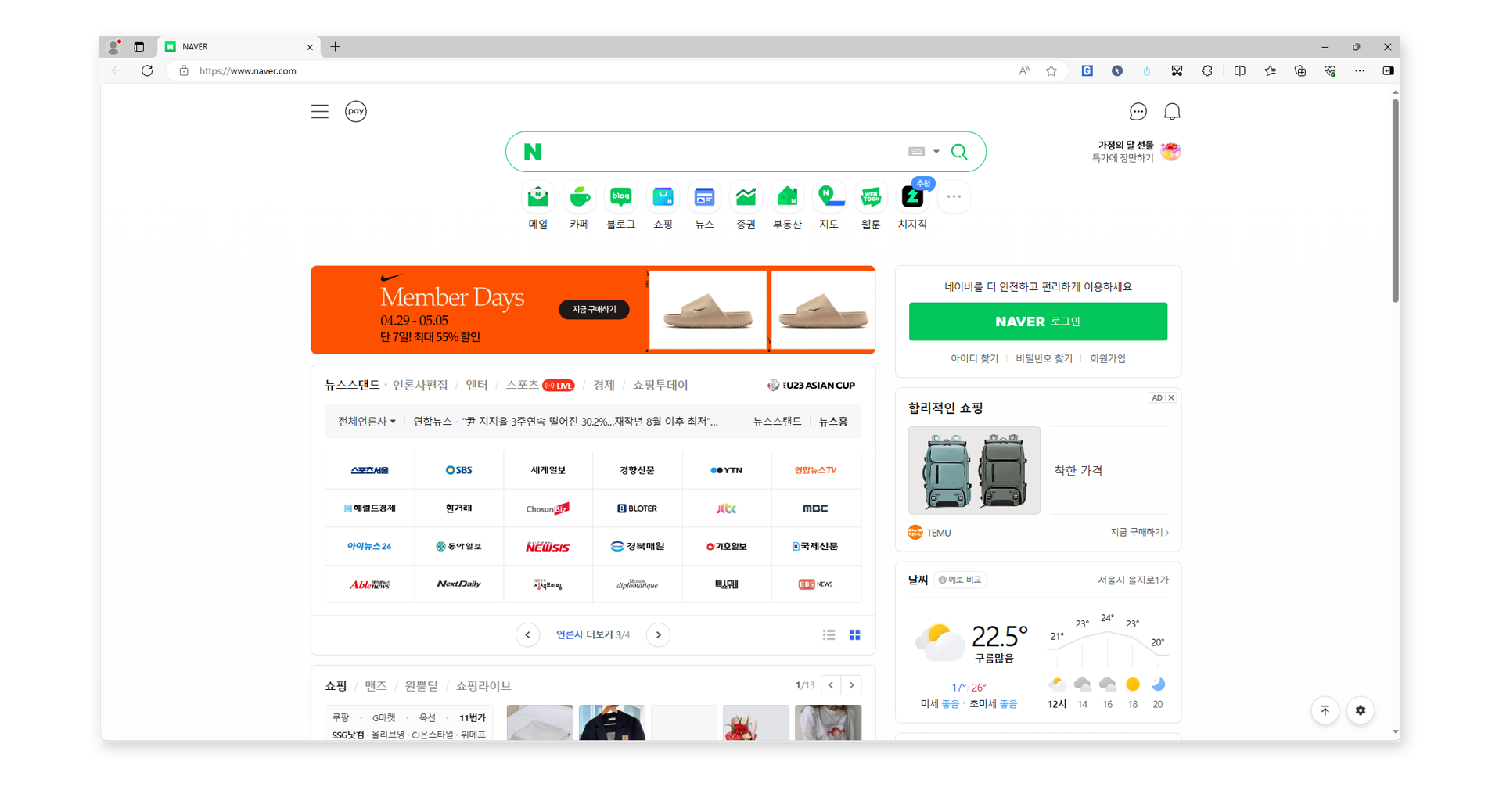Open the Naver Talk chat icon
This screenshot has height=812, width=1499.
tap(1138, 112)
